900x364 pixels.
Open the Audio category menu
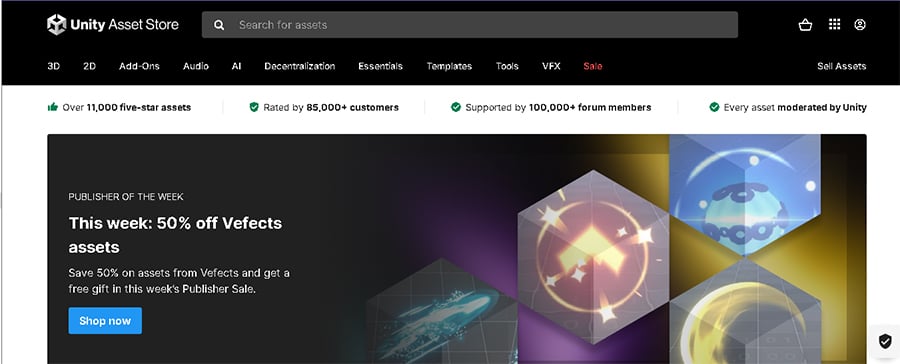[x=196, y=66]
